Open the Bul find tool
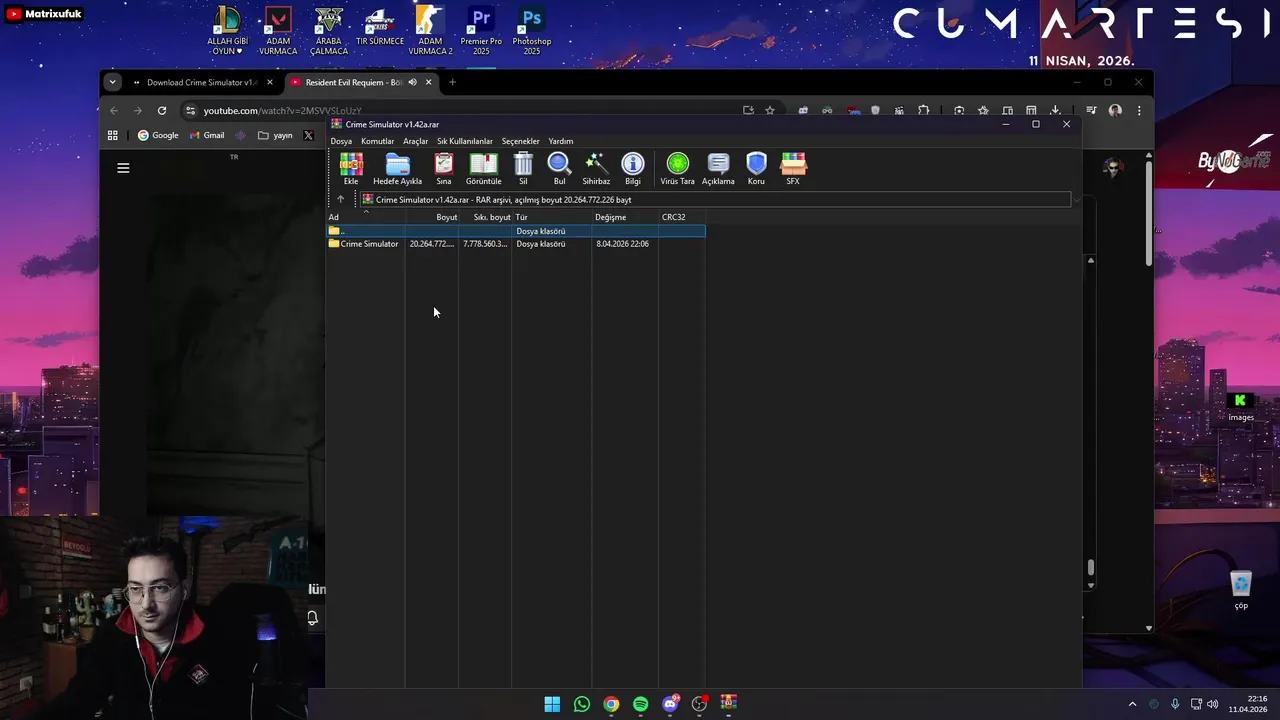Viewport: 1280px width, 720px height. [x=559, y=168]
